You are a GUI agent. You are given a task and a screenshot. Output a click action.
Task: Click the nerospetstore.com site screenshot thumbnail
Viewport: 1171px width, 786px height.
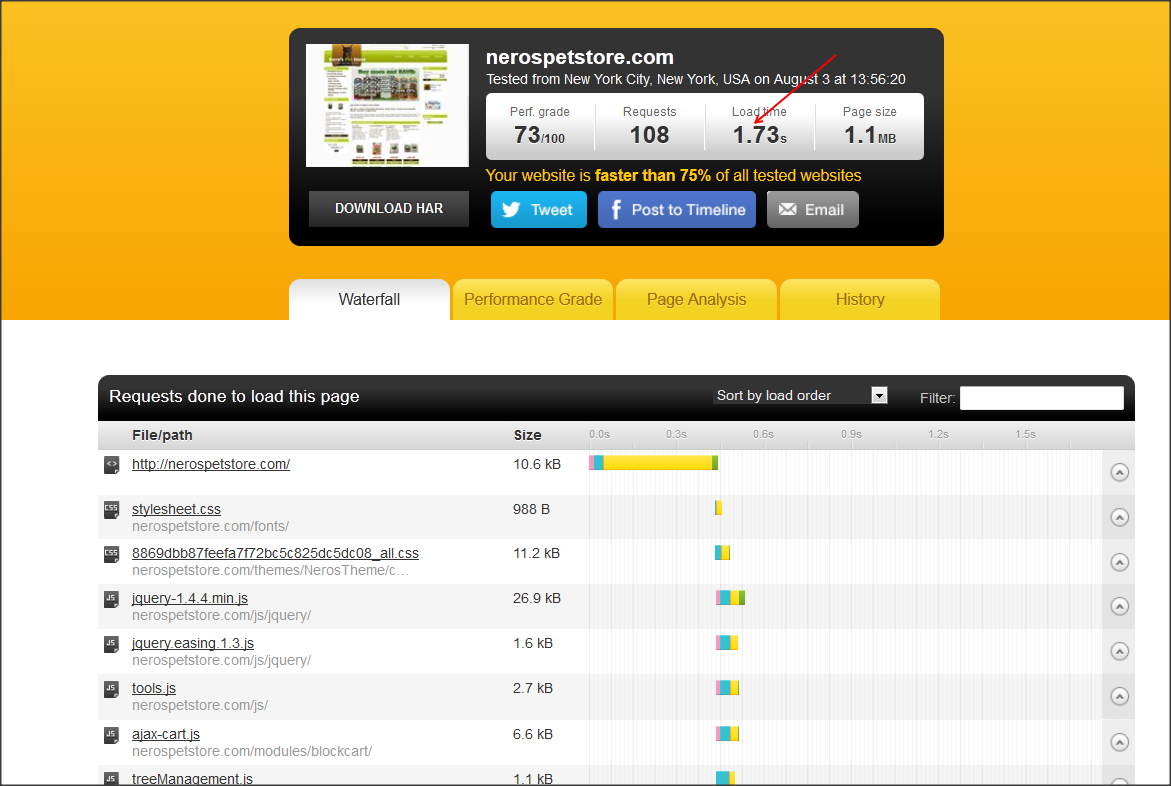pos(388,105)
